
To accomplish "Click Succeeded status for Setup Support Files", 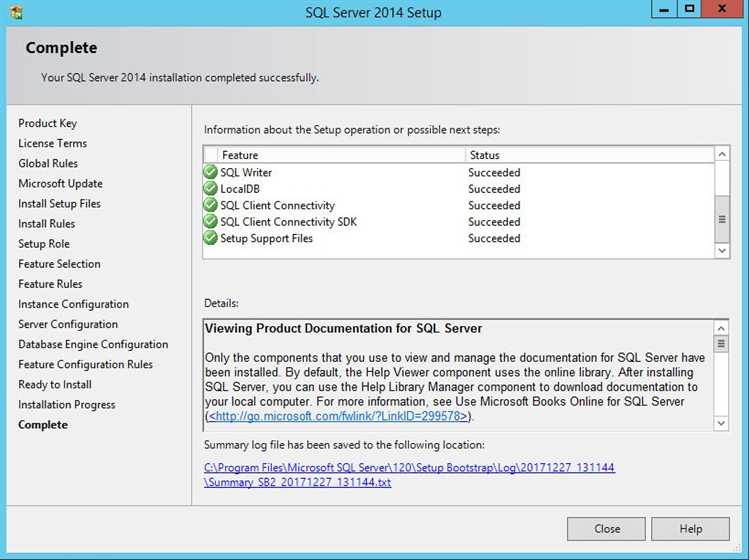I will (494, 238).
